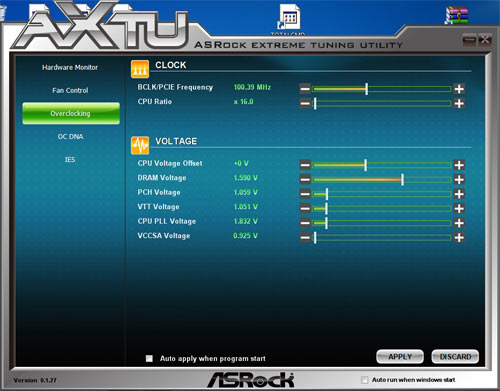The height and width of the screenshot is (391, 500).
Task: Click the 0.925 V VCCSA value
Action: (245, 236)
